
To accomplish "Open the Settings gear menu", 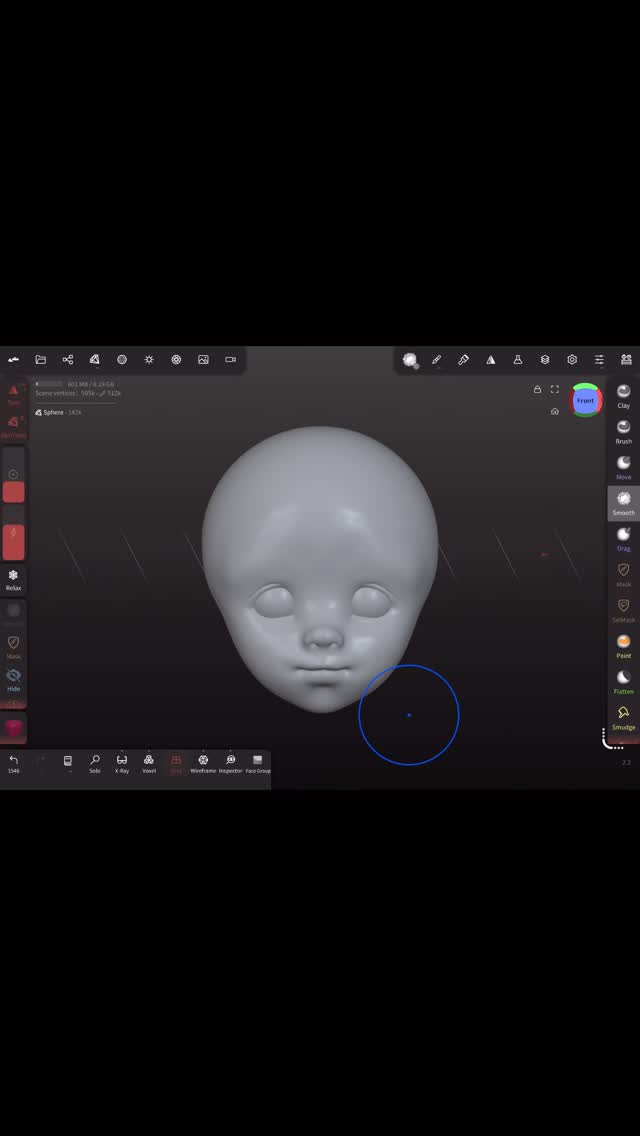I will [572, 359].
